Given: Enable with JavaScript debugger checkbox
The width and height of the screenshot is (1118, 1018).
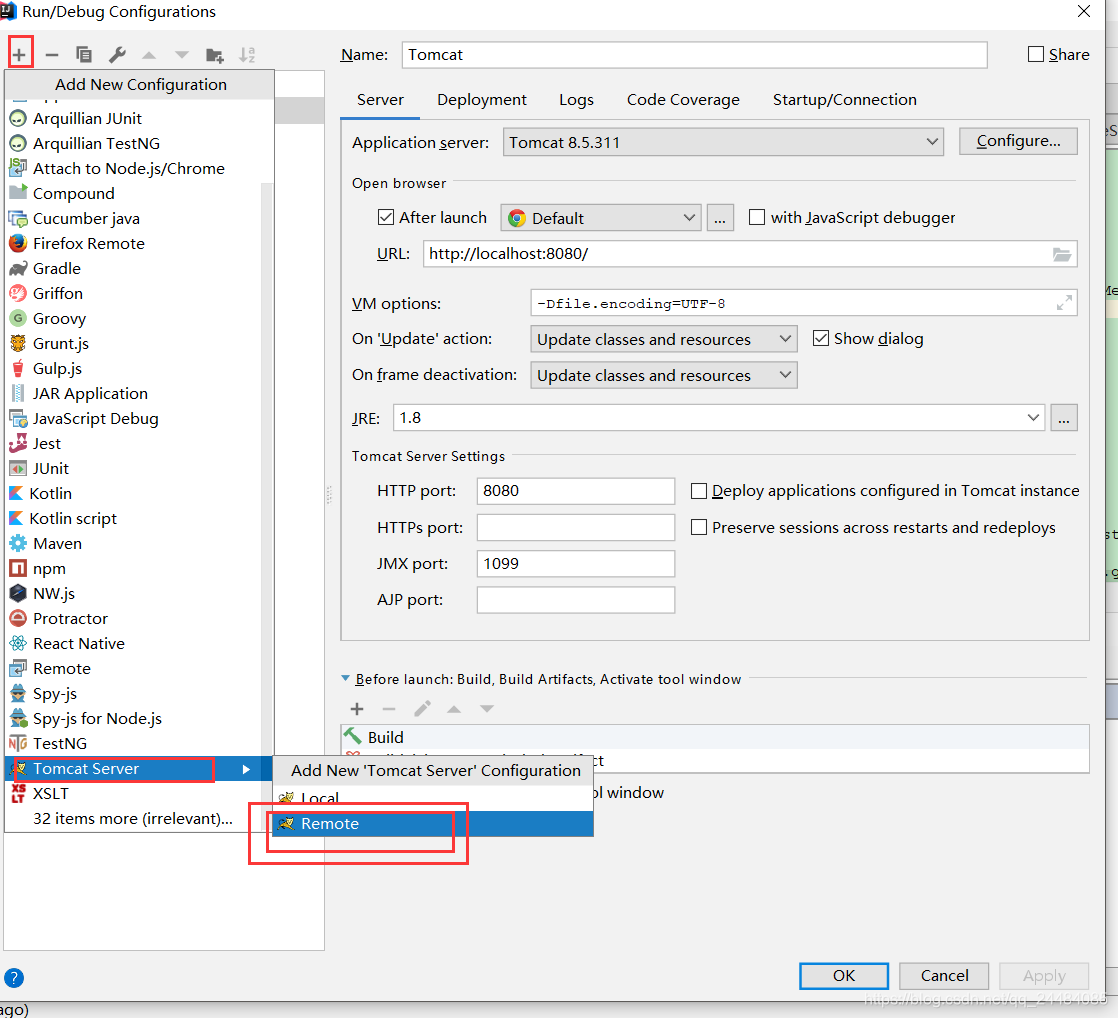Looking at the screenshot, I should [x=757, y=217].
